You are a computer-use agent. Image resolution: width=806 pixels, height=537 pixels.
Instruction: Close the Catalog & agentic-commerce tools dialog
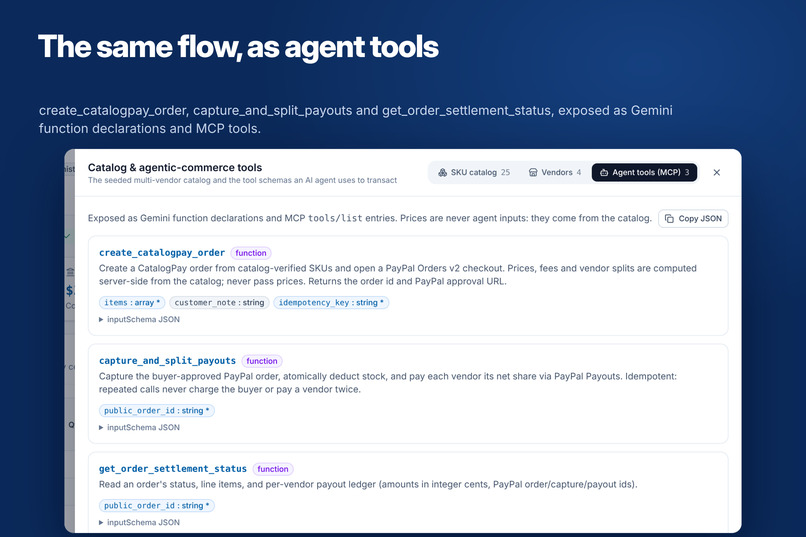pyautogui.click(x=717, y=172)
